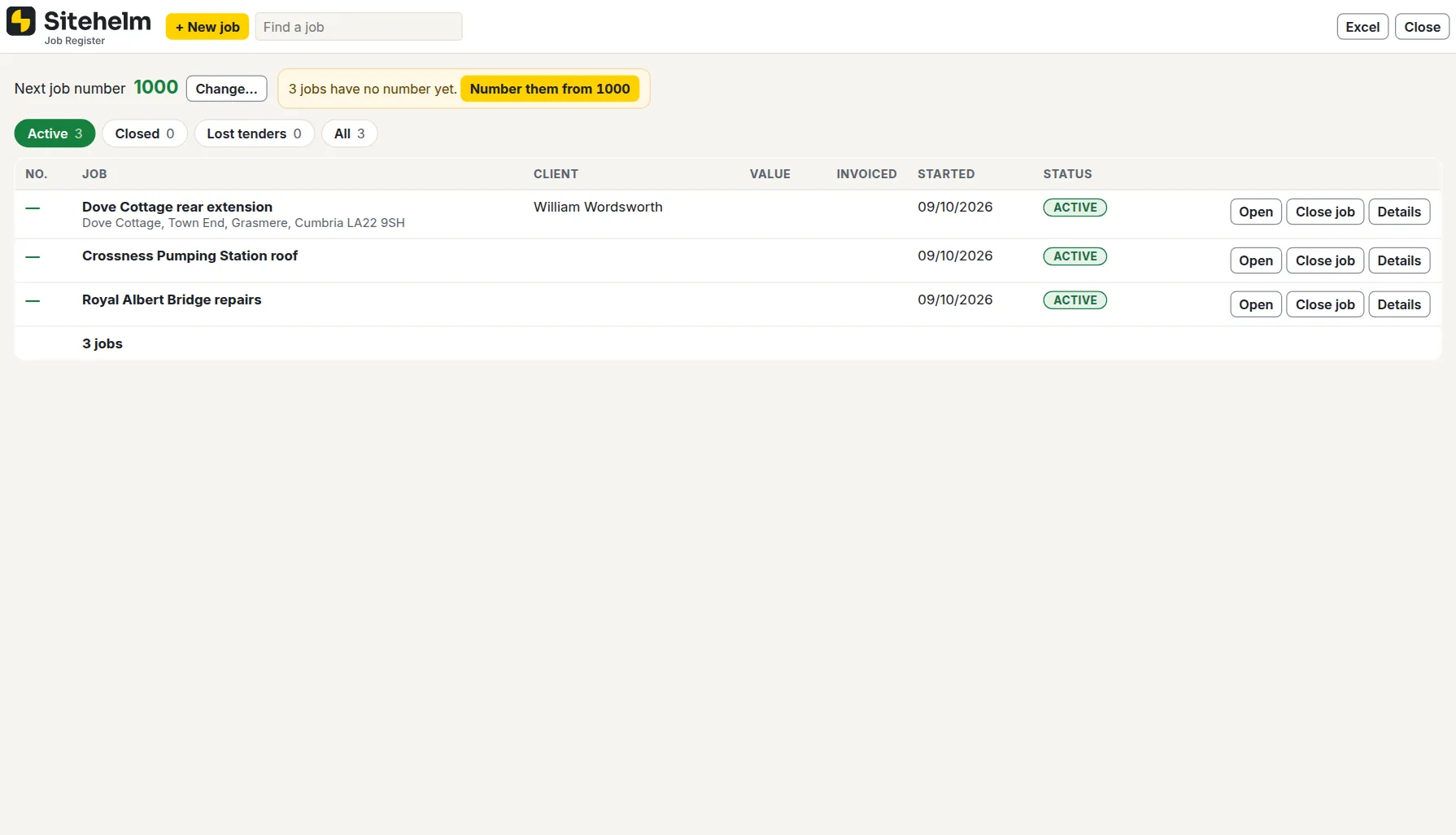Click the Sitehelm logo icon
The width and height of the screenshot is (1456, 835).
[x=20, y=21]
